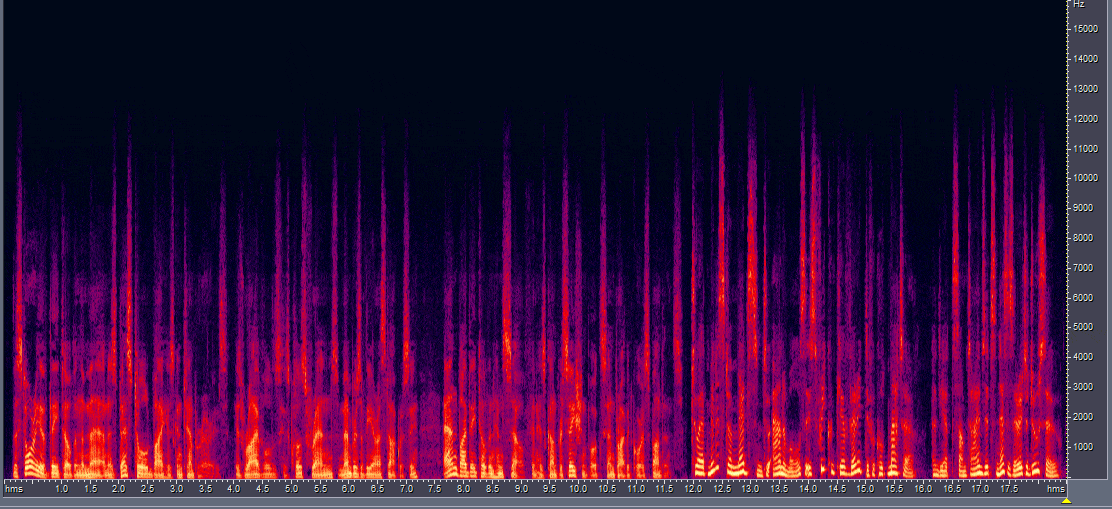Click the 5.5 mark on time ruler
This screenshot has width=1112, height=509.
[x=320, y=489]
